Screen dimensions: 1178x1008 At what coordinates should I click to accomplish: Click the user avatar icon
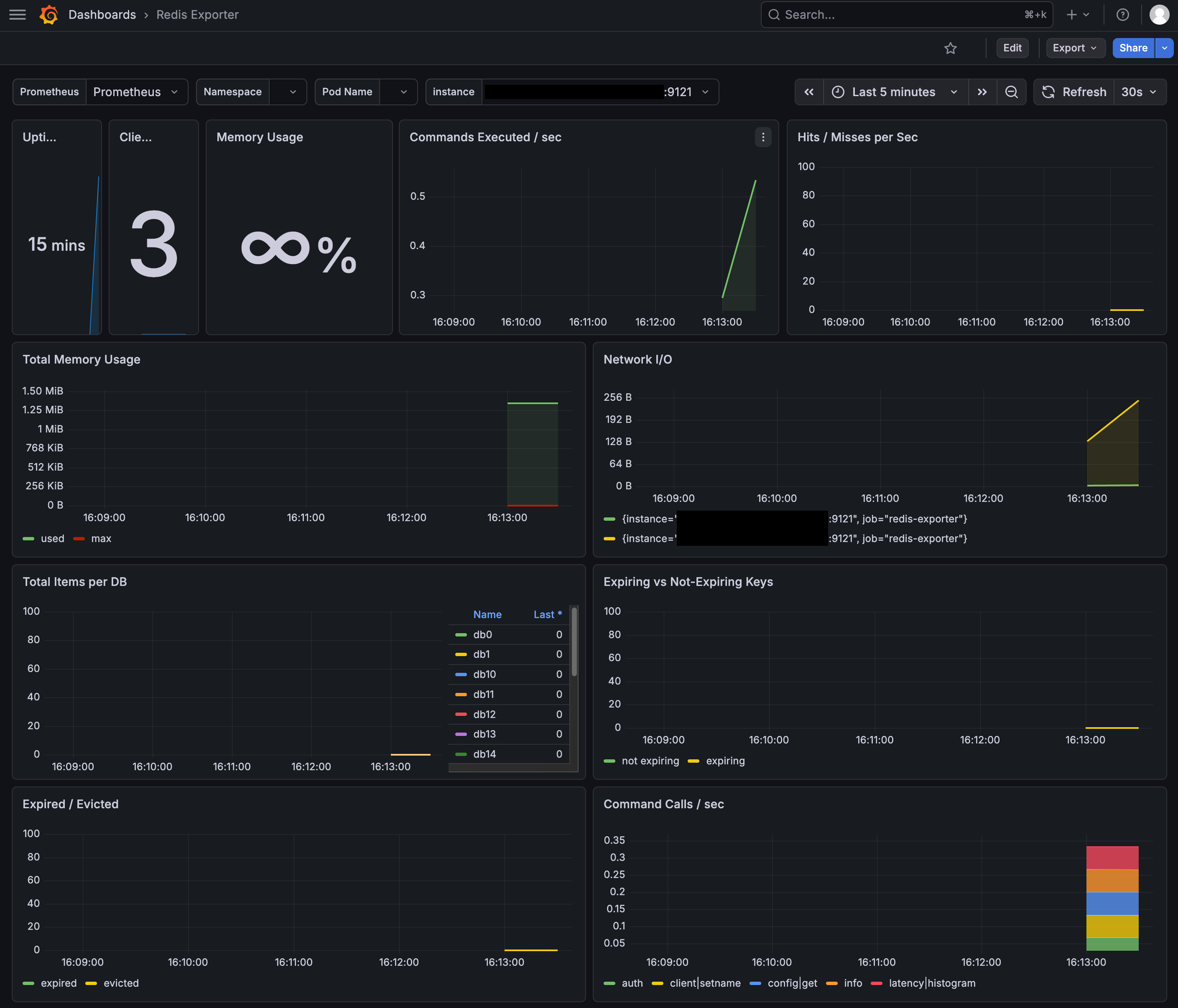coord(1159,15)
